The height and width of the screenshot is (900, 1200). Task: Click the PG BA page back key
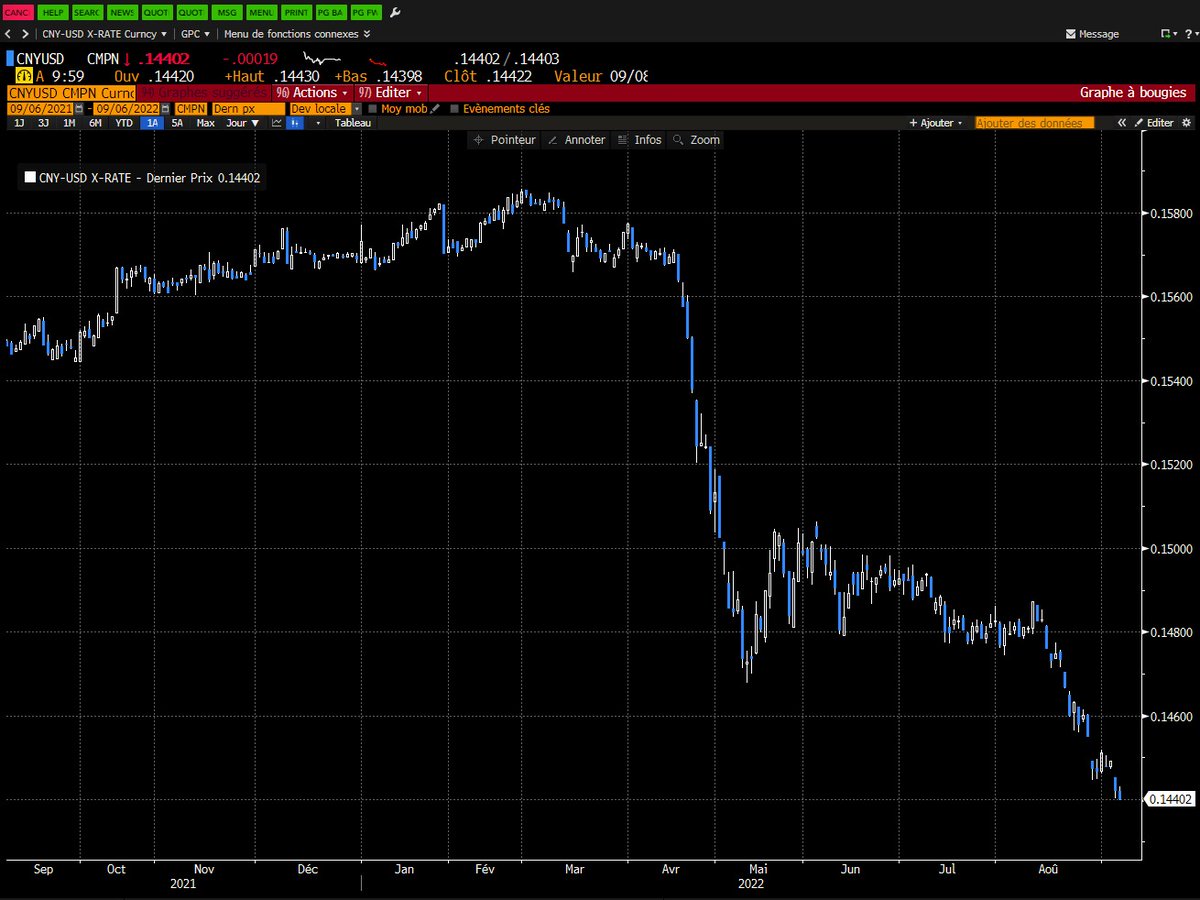click(x=329, y=12)
